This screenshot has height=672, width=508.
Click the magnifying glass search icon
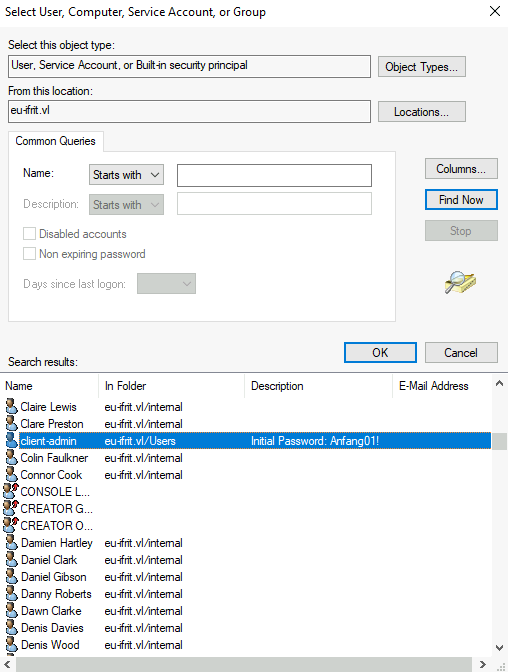point(460,282)
